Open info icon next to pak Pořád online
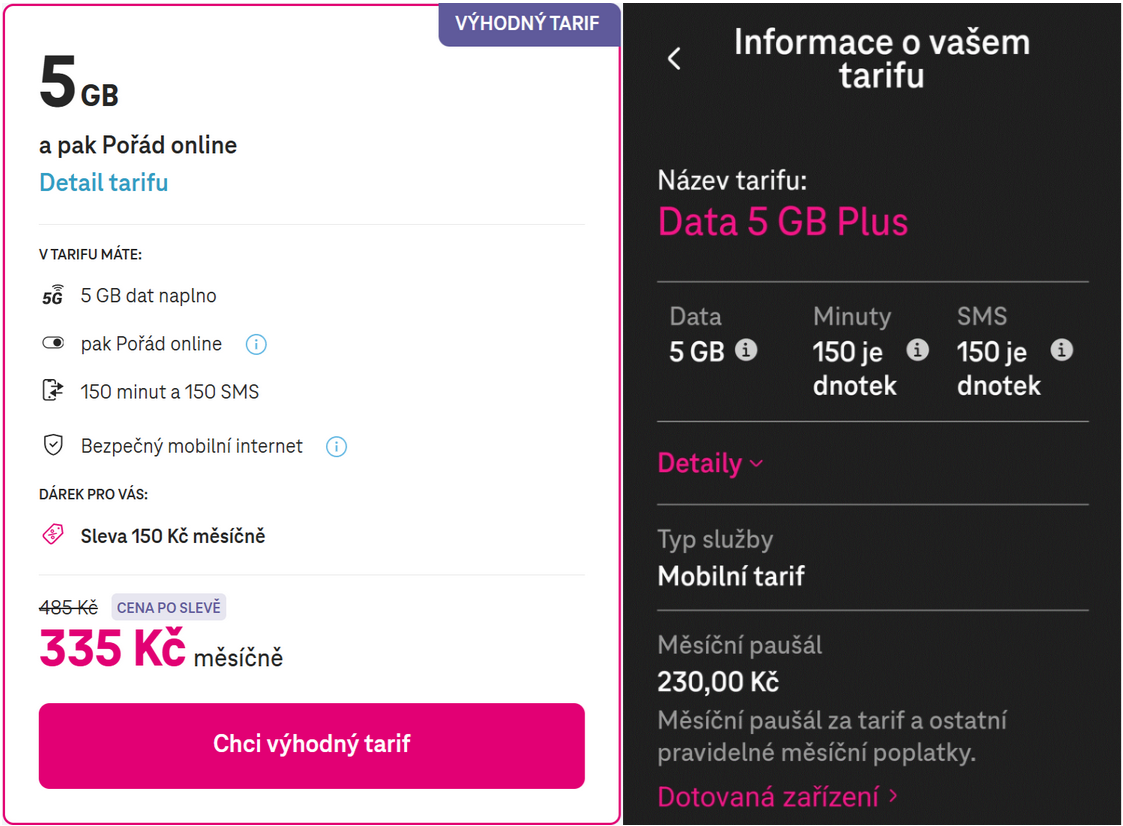The width and height of the screenshot is (1123, 826). tap(256, 345)
